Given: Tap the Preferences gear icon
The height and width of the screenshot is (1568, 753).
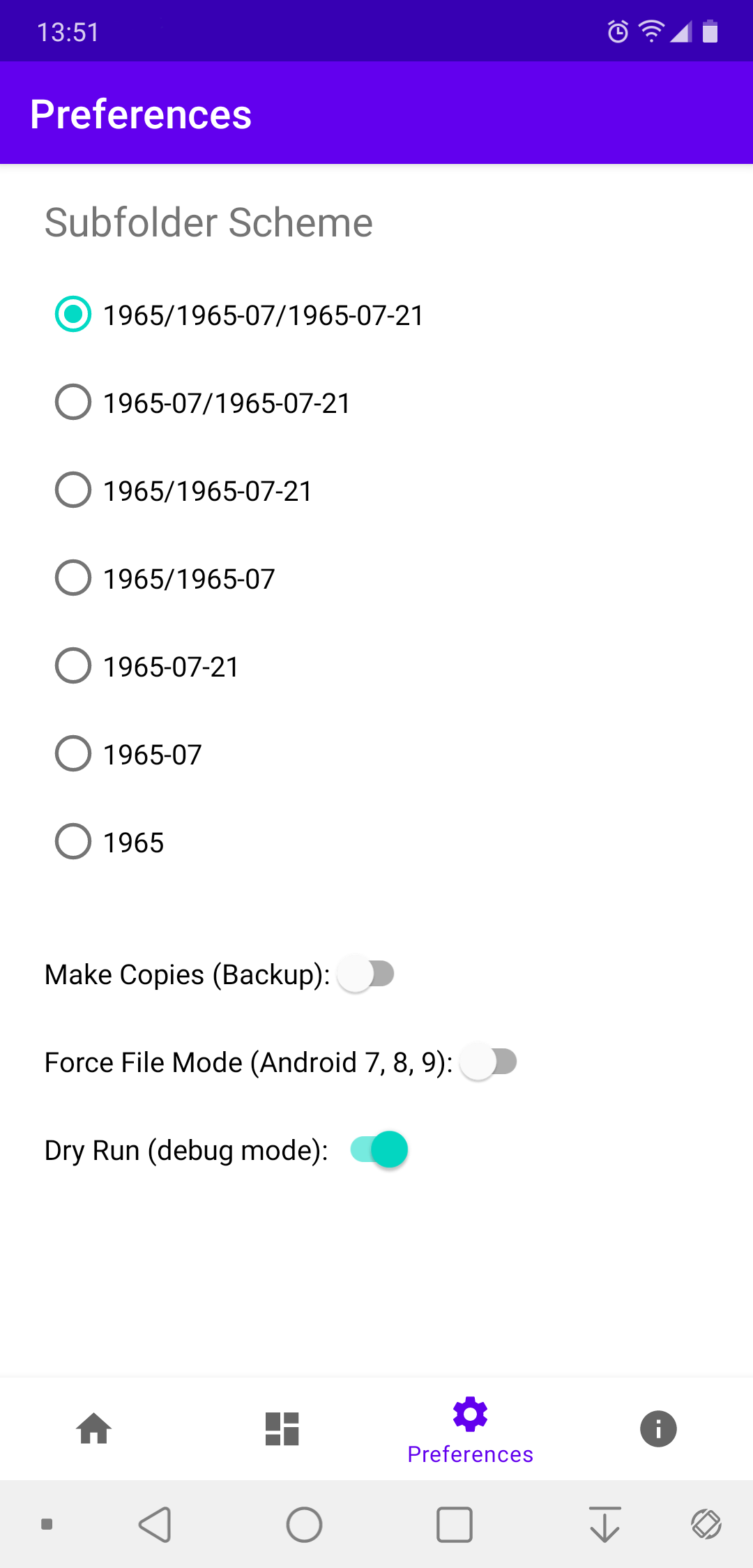Looking at the screenshot, I should (470, 1415).
